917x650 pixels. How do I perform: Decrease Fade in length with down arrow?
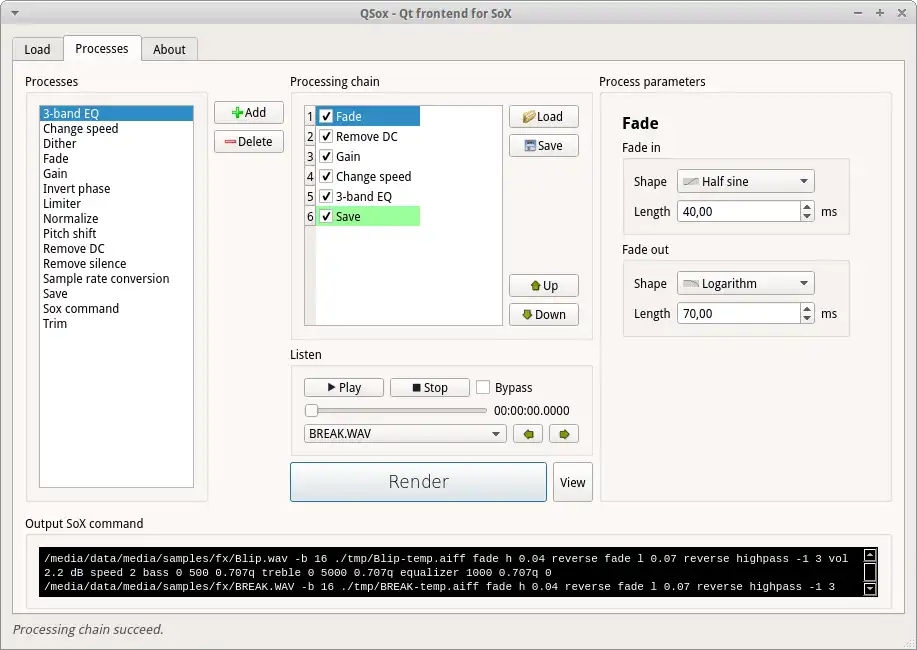coord(807,216)
